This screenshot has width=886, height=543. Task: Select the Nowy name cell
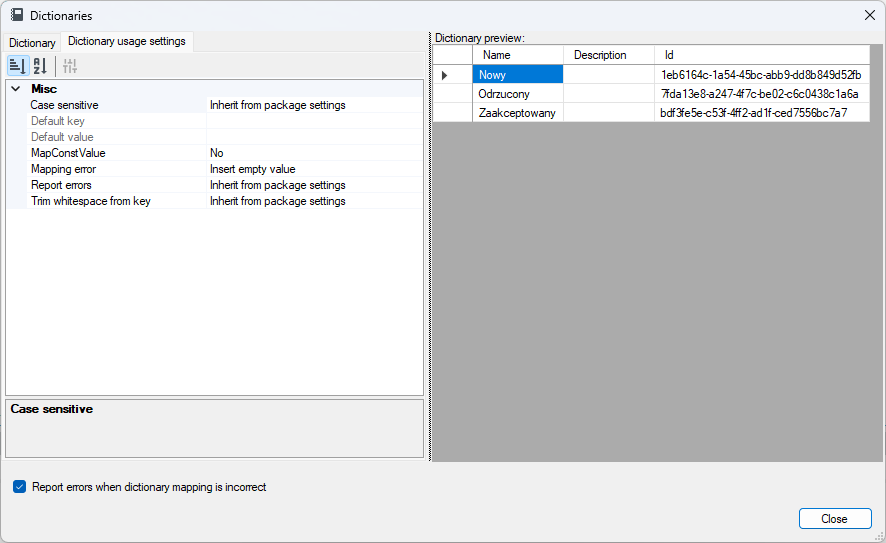(x=518, y=75)
